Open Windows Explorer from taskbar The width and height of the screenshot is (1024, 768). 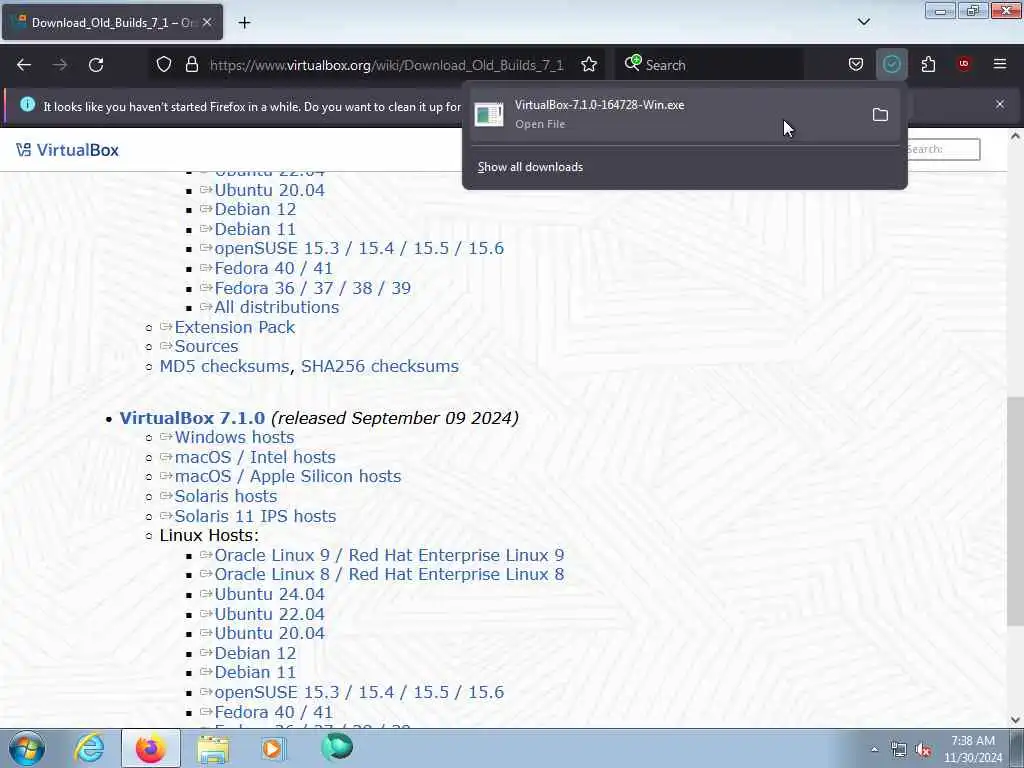click(213, 748)
